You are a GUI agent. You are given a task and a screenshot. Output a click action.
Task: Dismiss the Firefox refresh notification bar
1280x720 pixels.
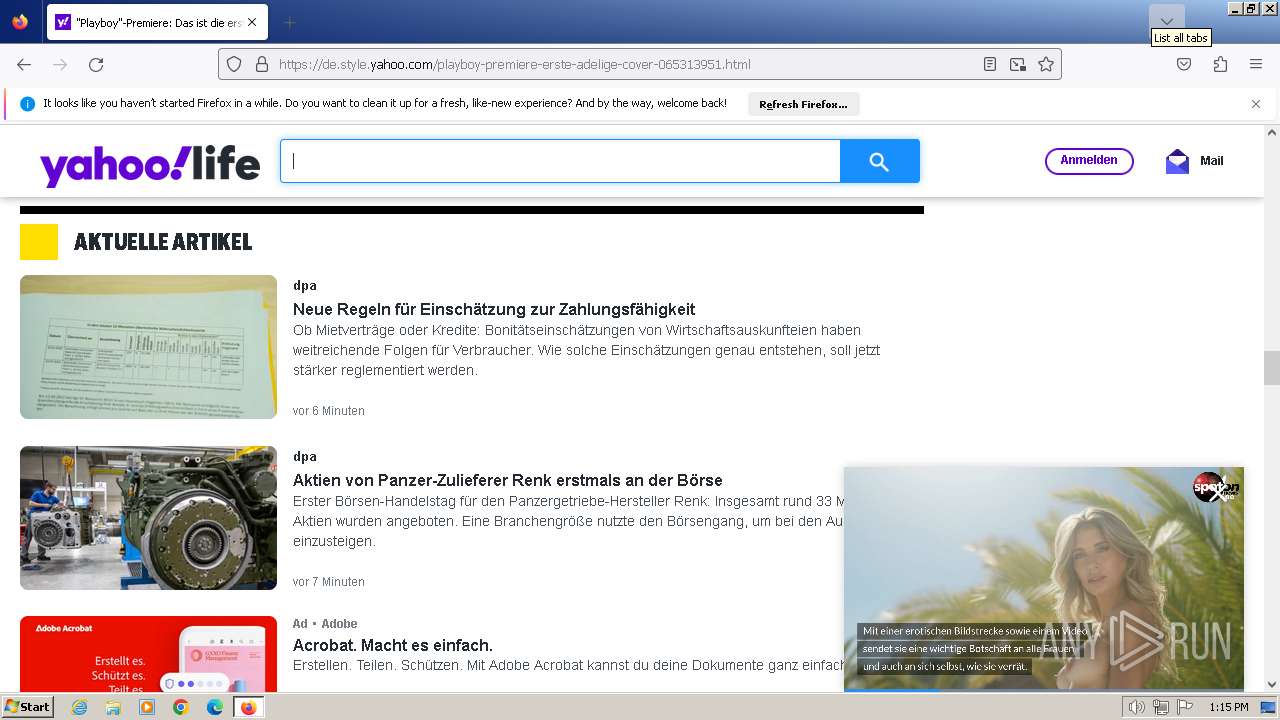(x=1256, y=104)
